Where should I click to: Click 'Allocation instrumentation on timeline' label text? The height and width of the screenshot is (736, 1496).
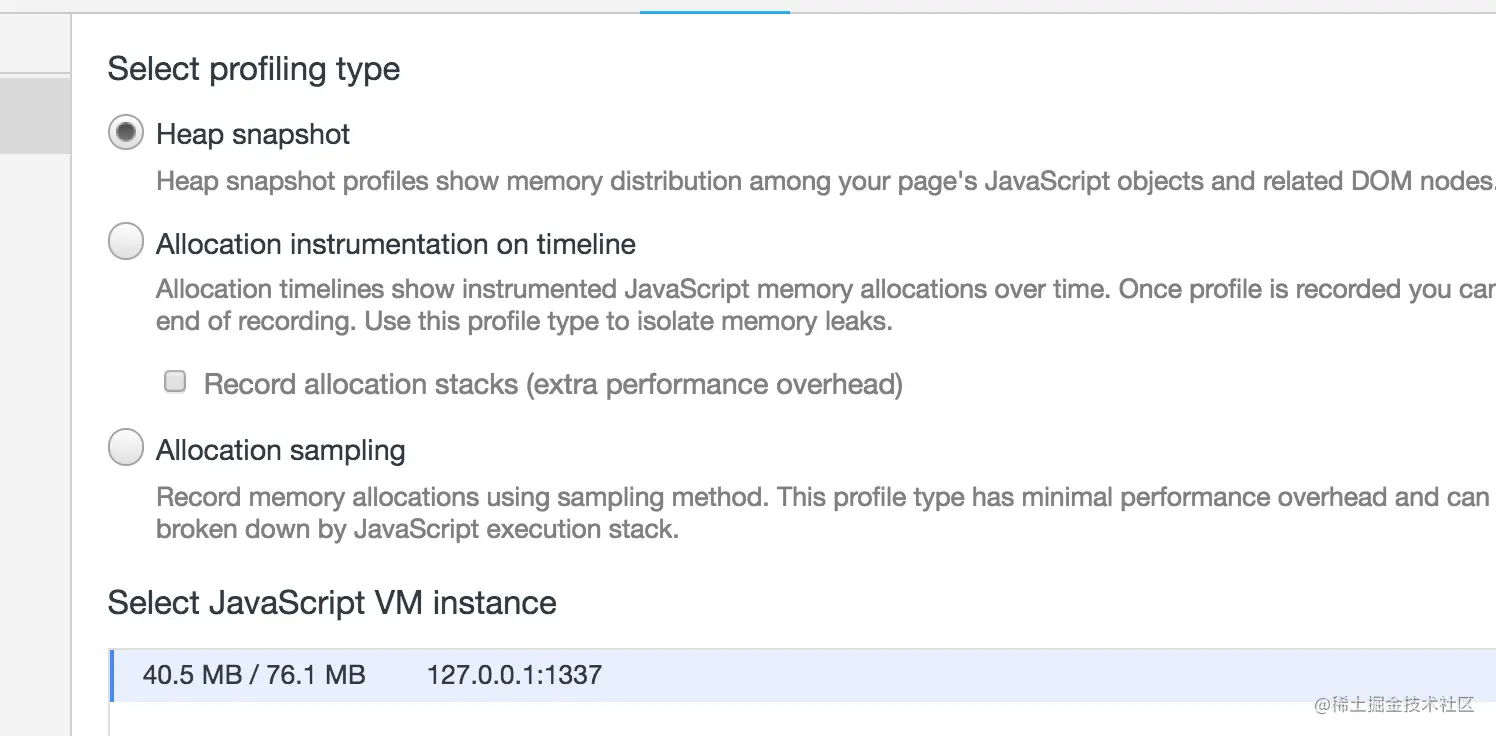tap(396, 244)
